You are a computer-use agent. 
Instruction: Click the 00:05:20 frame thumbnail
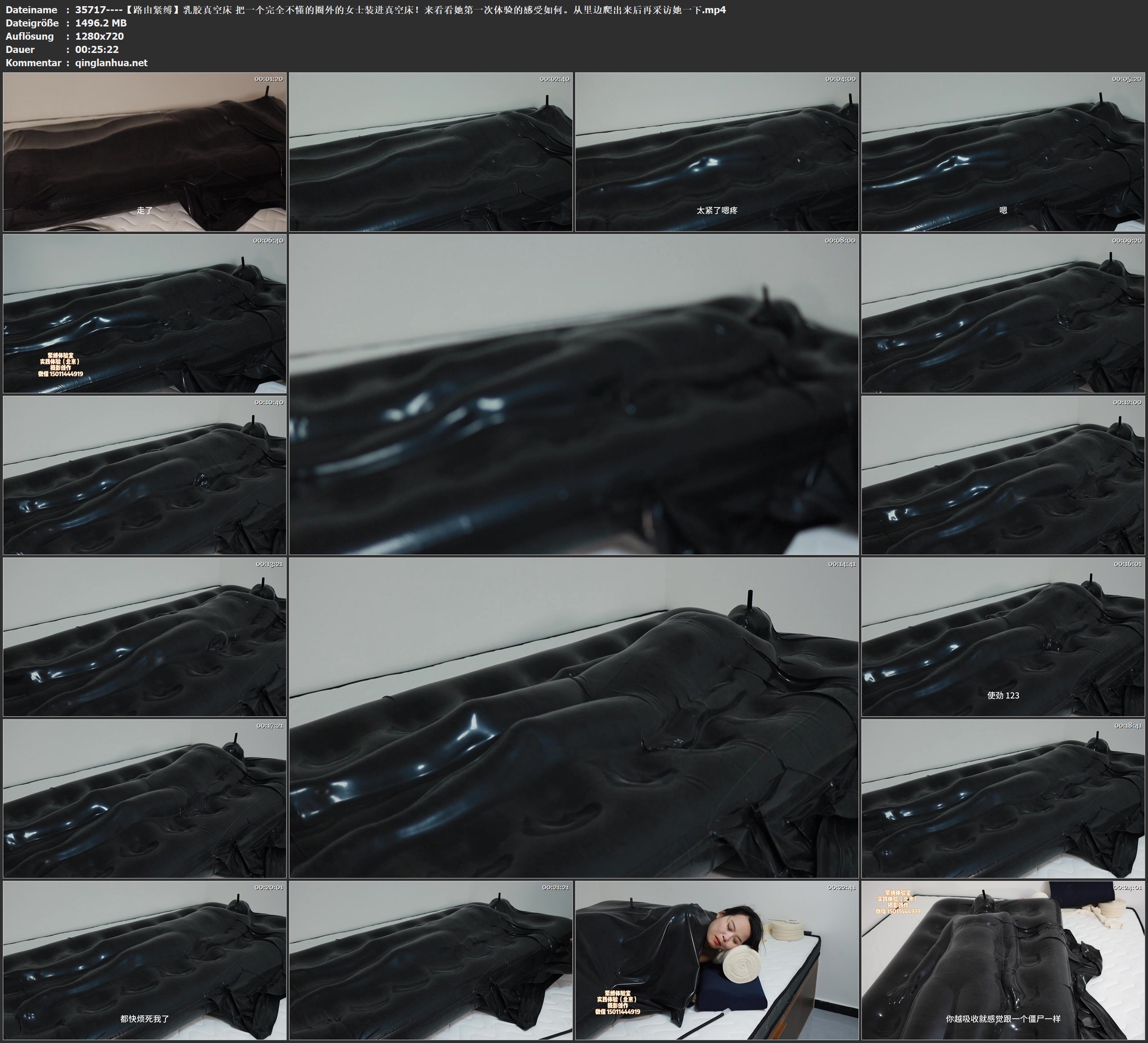click(1003, 151)
